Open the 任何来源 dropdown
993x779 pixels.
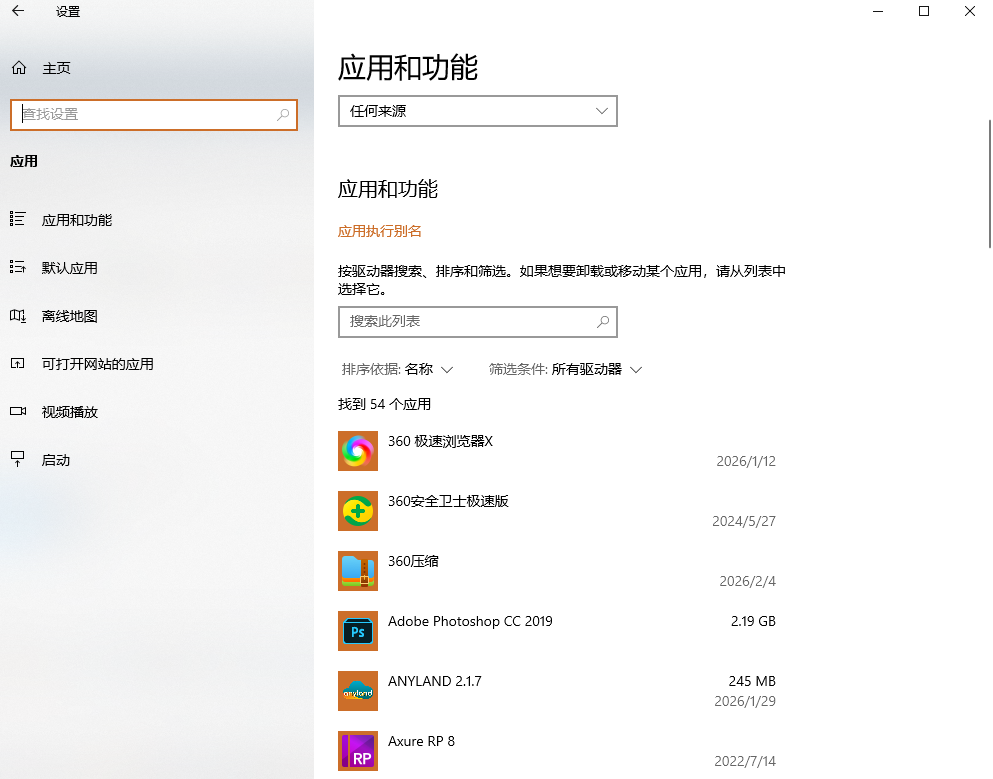[x=477, y=110]
